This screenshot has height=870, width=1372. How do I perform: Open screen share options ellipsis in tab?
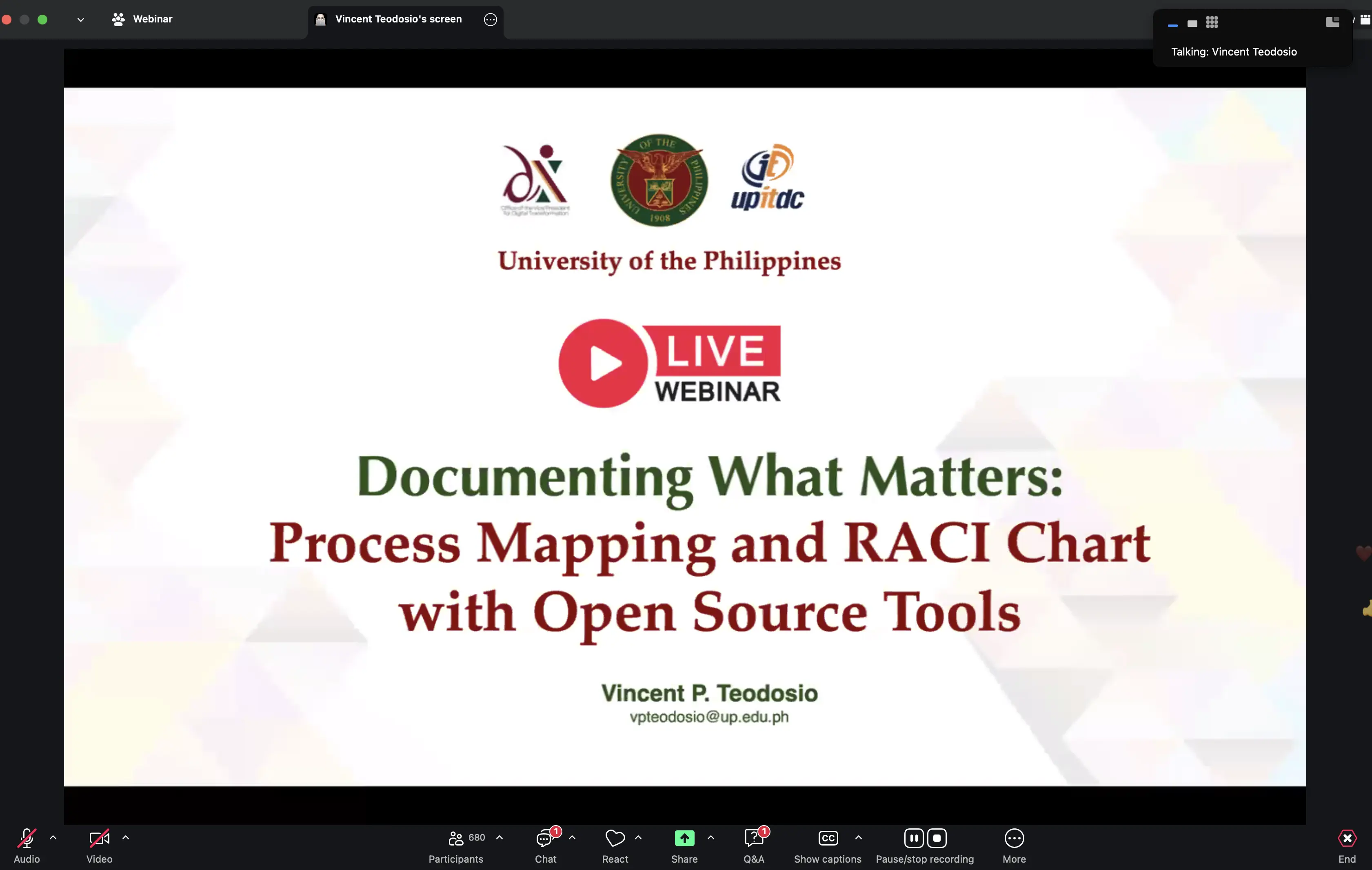(490, 19)
